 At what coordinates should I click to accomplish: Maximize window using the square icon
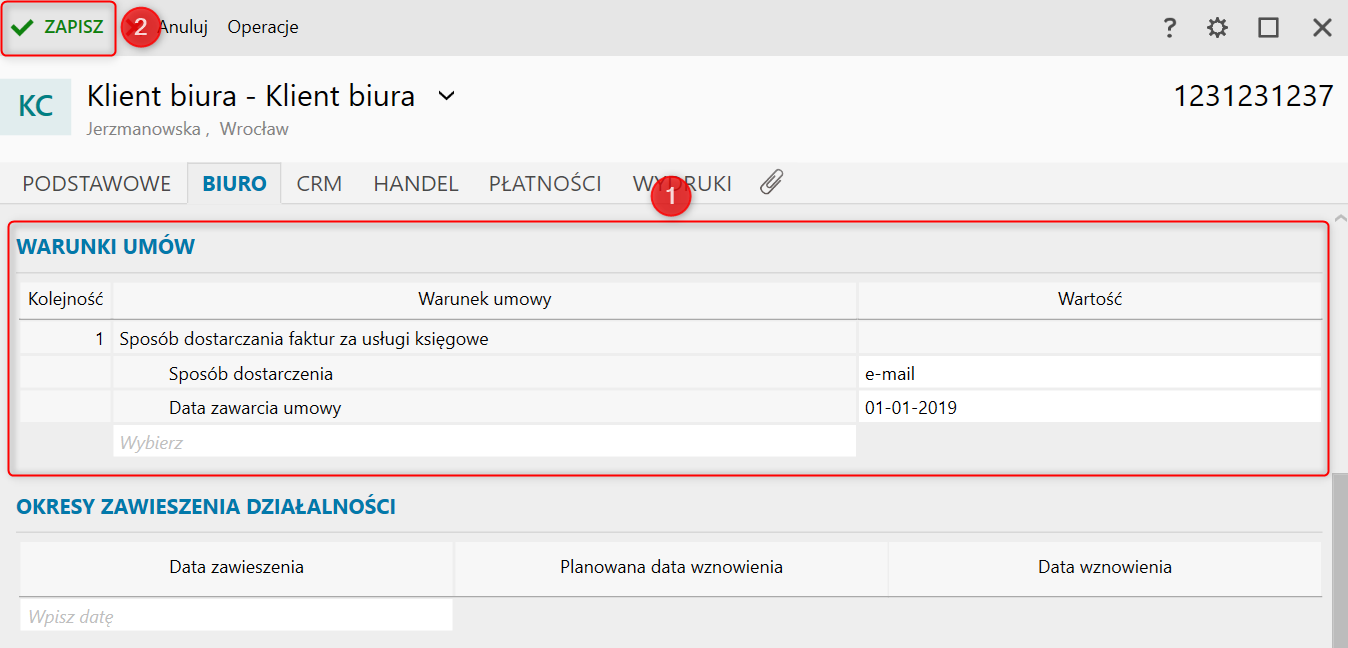click(1268, 28)
